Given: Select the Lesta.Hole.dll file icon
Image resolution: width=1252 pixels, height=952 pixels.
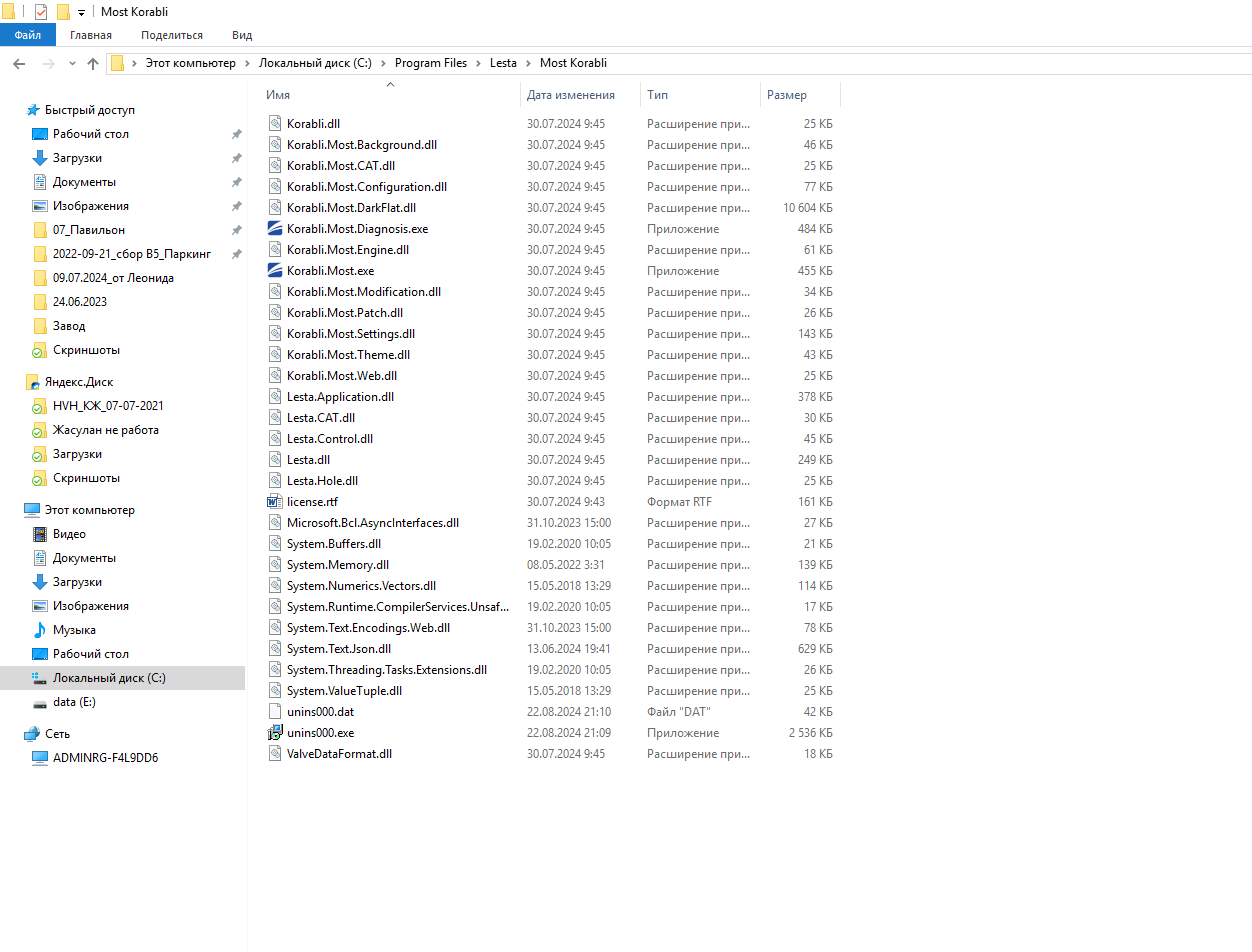Looking at the screenshot, I should click(275, 481).
